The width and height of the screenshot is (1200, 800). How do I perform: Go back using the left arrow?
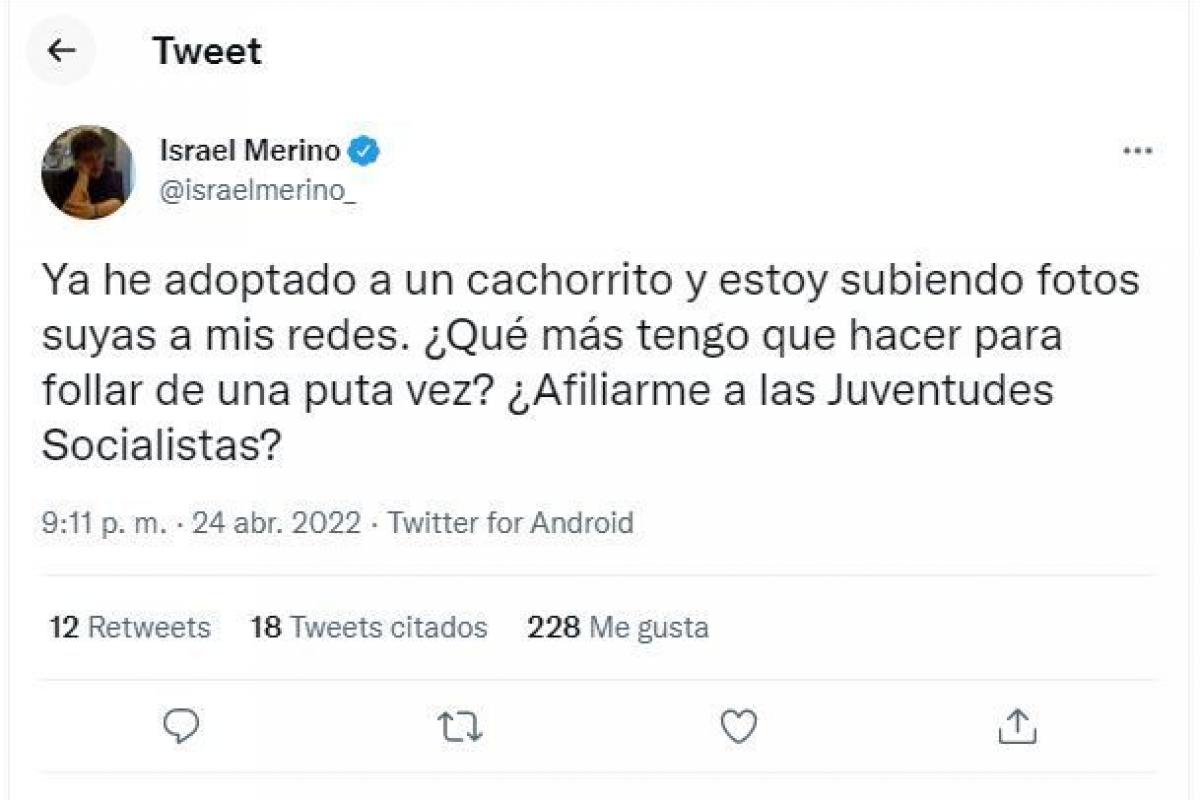(x=62, y=51)
